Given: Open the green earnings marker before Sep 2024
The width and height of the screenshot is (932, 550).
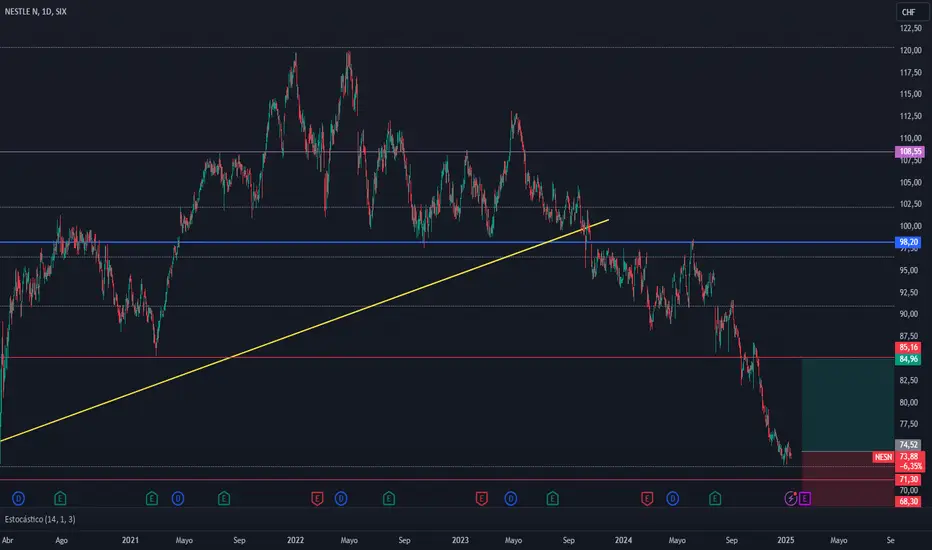Looking at the screenshot, I should coord(714,498).
